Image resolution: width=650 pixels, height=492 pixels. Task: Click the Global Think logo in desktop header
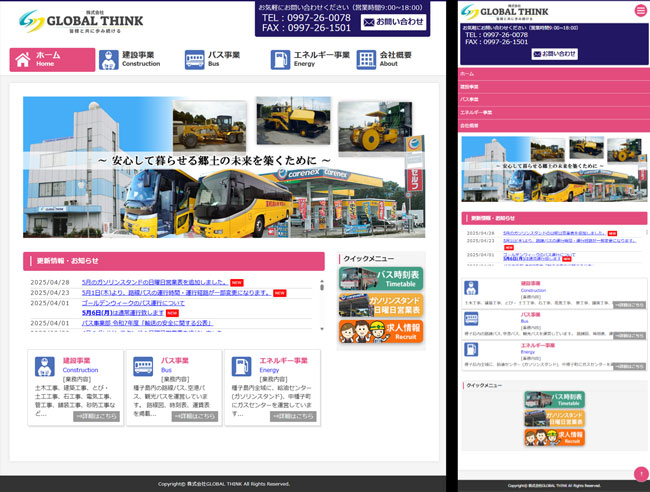(x=80, y=22)
